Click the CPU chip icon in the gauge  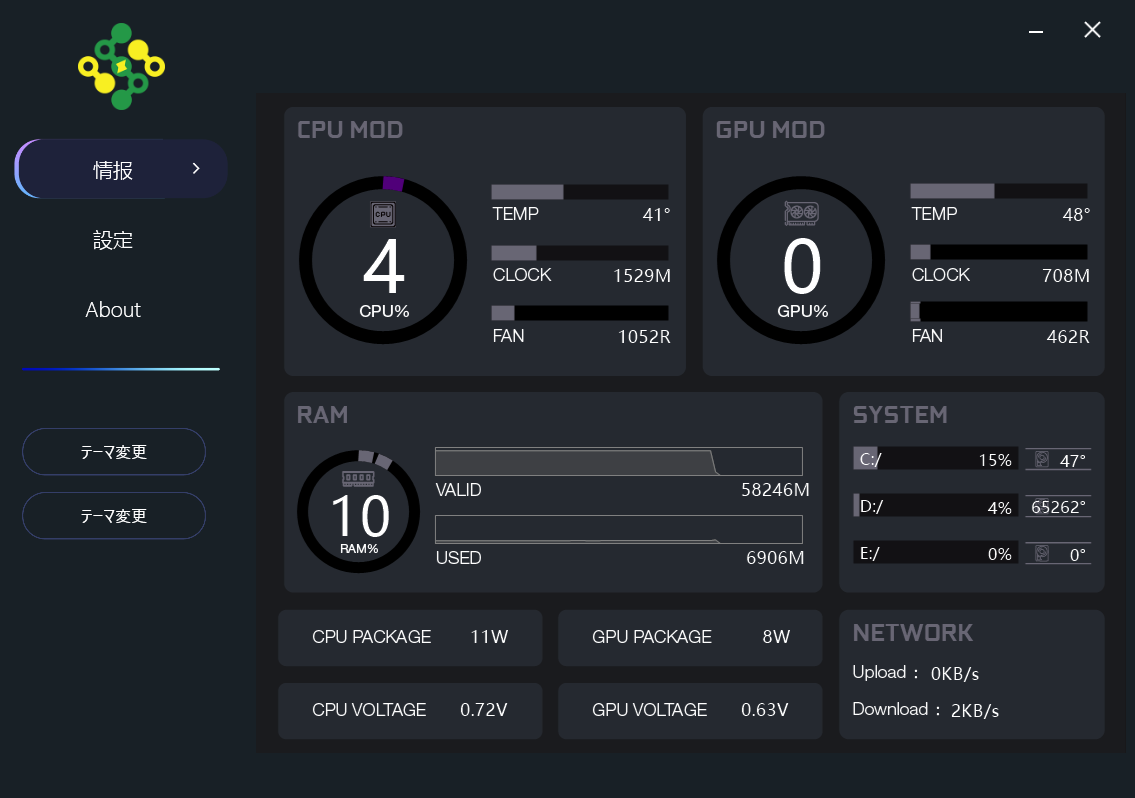[x=383, y=213]
